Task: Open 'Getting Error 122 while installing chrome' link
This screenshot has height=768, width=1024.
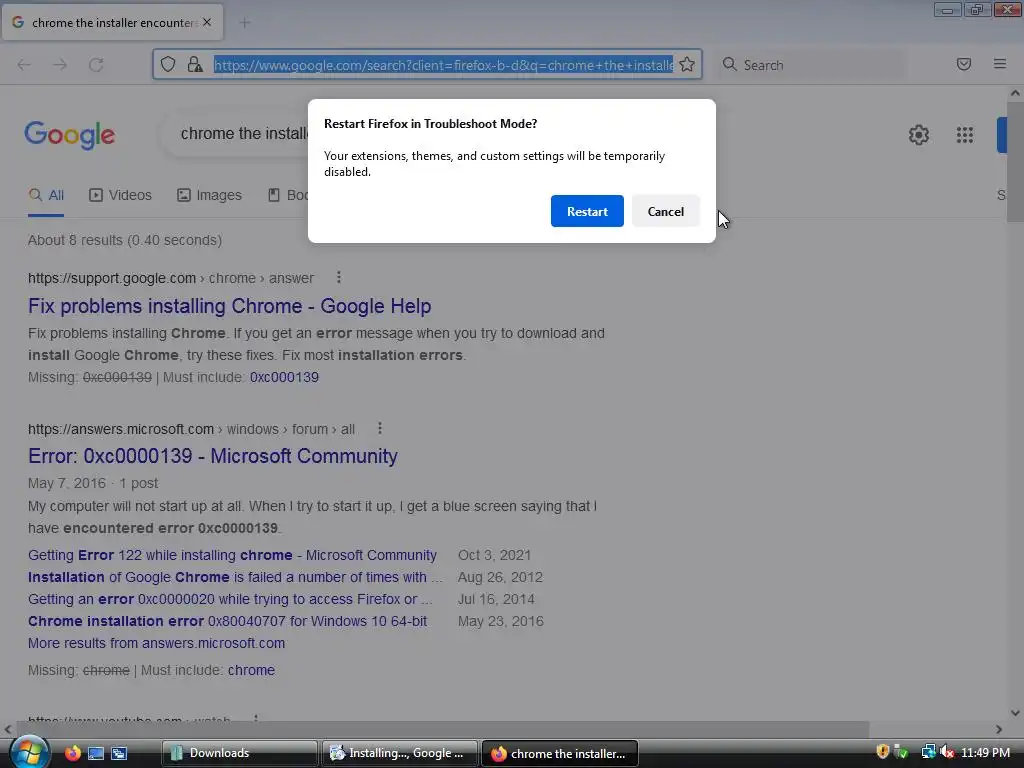Action: coord(232,555)
